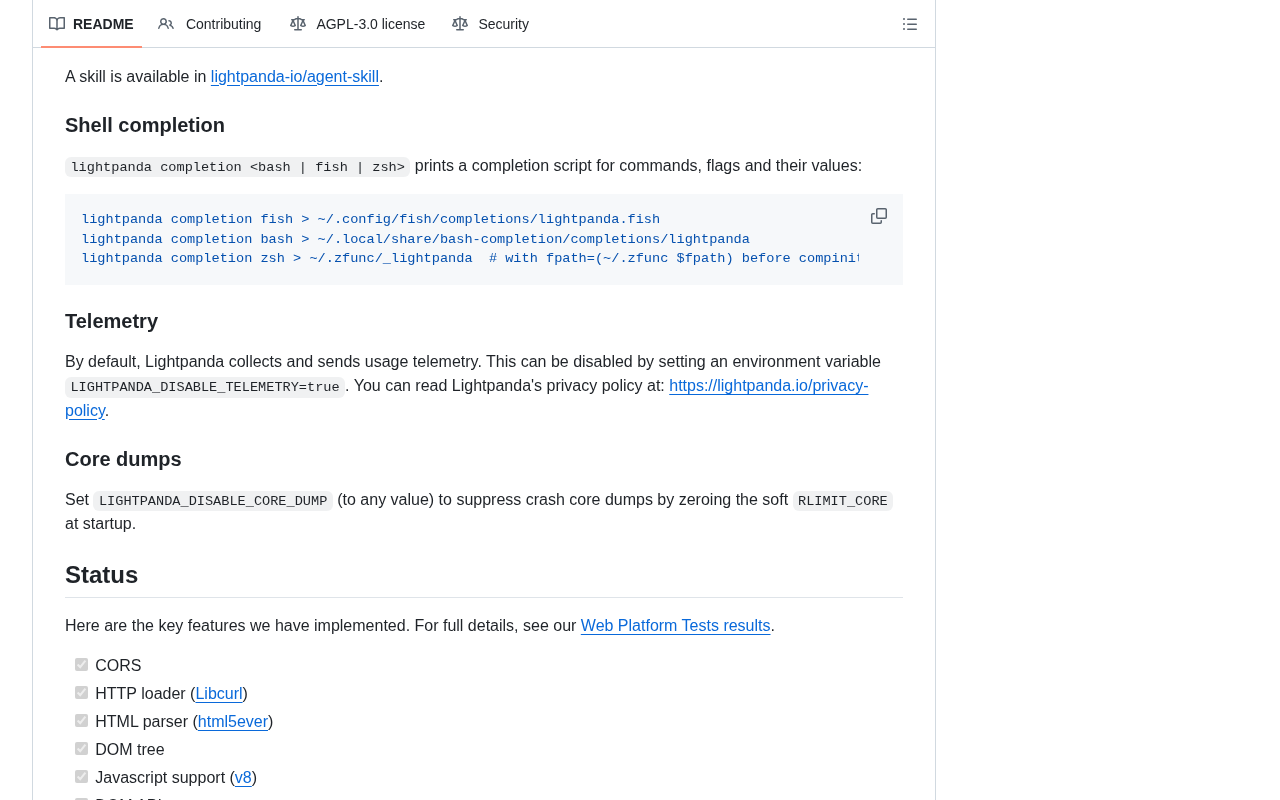Follow the Libcurl link
Screen dimensions: 1280x800
pos(219,694)
